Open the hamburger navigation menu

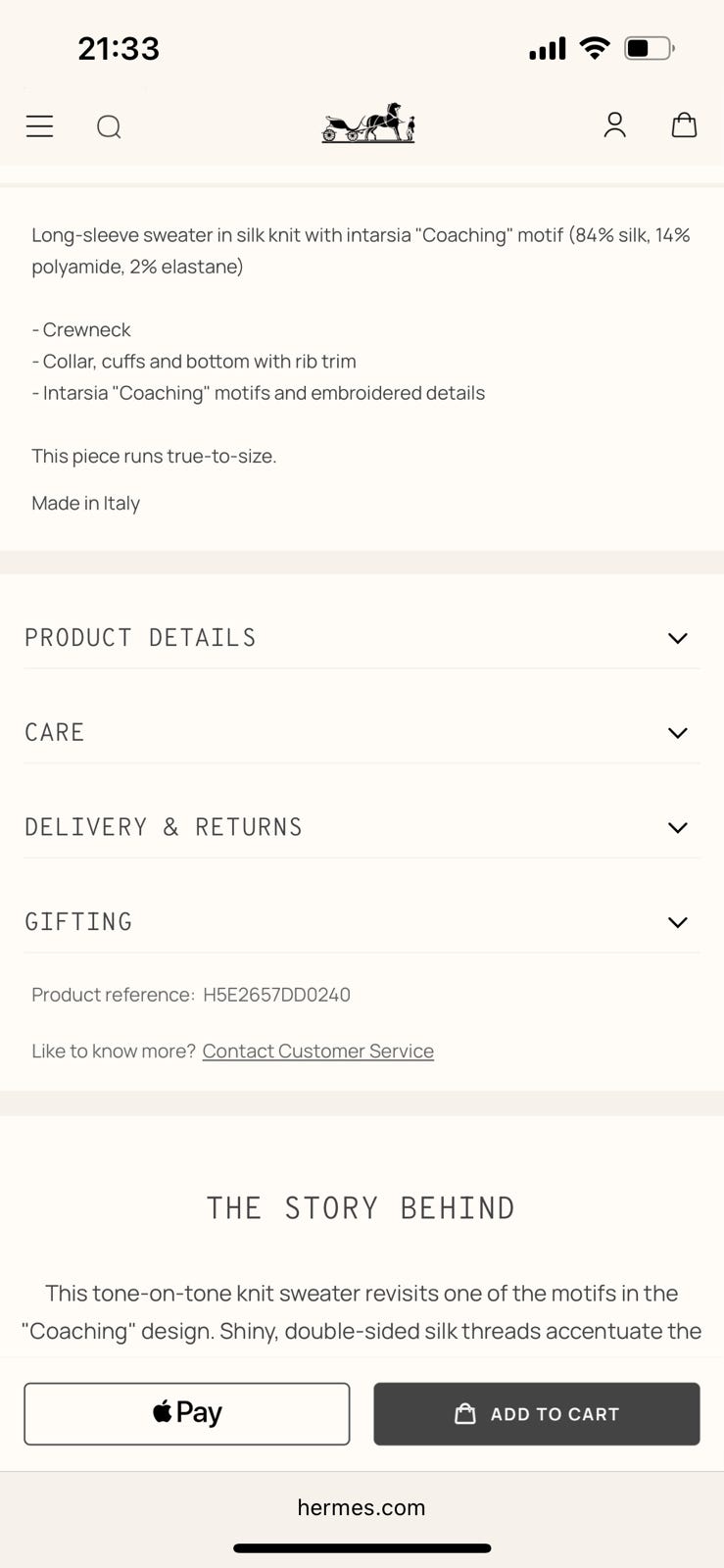pyautogui.click(x=39, y=126)
